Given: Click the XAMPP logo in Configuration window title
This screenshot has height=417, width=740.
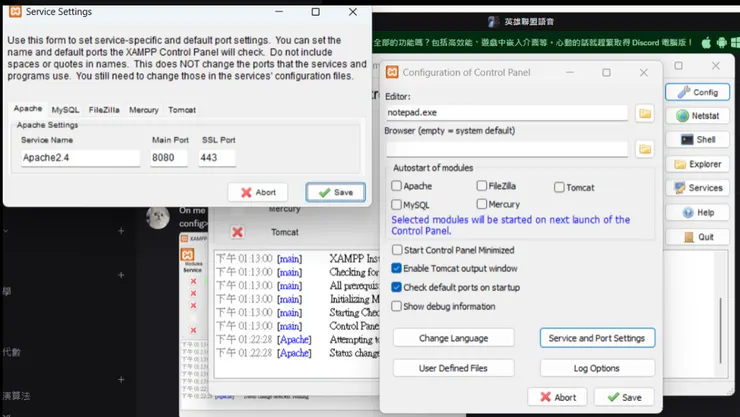Looking at the screenshot, I should [392, 72].
